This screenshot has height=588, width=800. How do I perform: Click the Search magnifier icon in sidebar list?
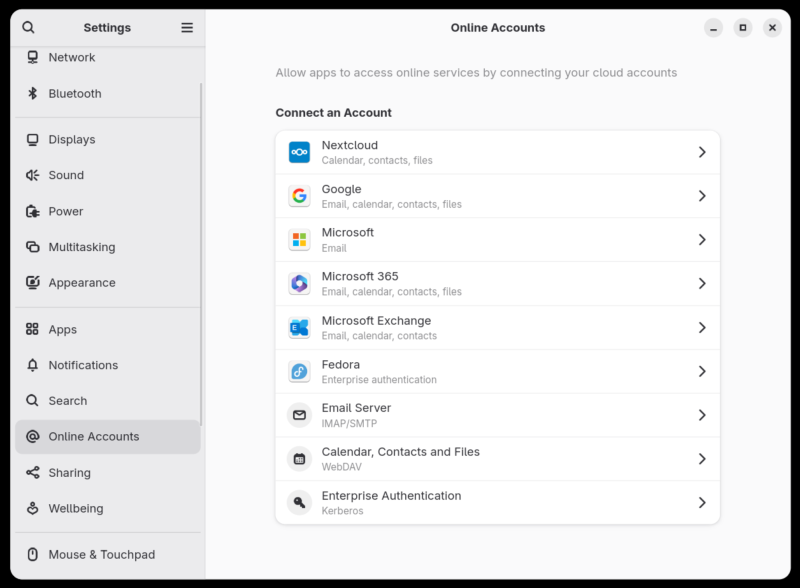[x=32, y=401]
